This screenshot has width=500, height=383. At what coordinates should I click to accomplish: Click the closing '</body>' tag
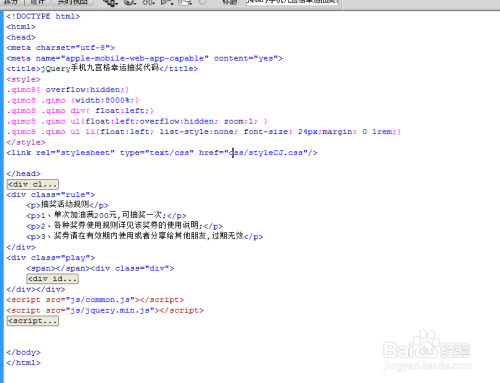click(23, 352)
